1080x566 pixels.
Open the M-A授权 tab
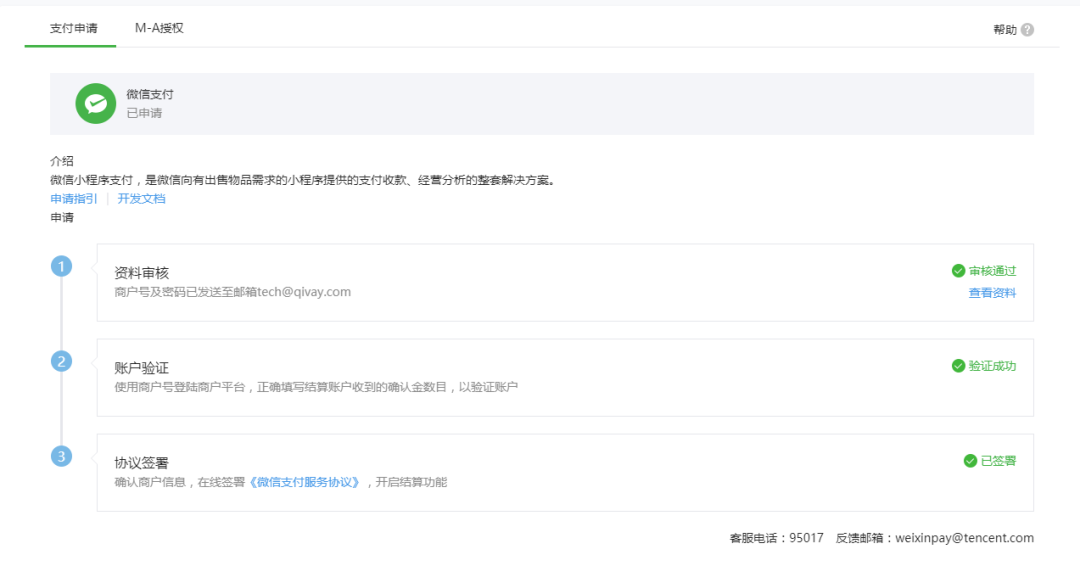coord(159,28)
